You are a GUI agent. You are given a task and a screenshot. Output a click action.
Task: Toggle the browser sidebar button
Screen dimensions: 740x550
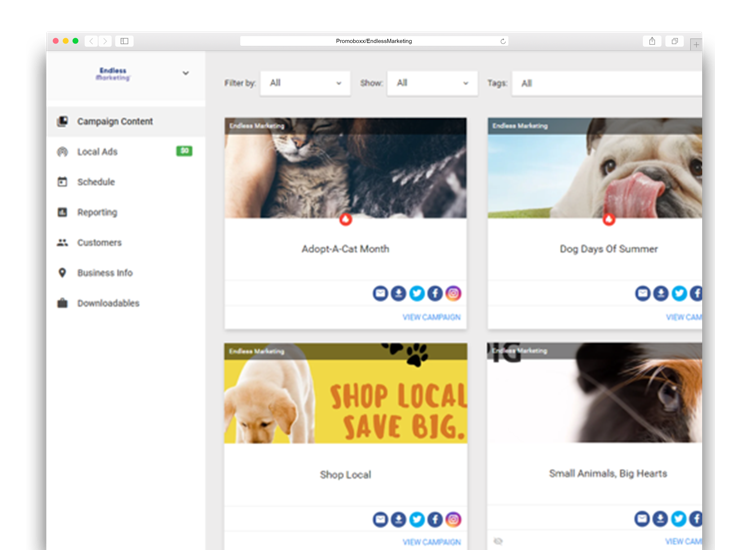click(x=124, y=41)
